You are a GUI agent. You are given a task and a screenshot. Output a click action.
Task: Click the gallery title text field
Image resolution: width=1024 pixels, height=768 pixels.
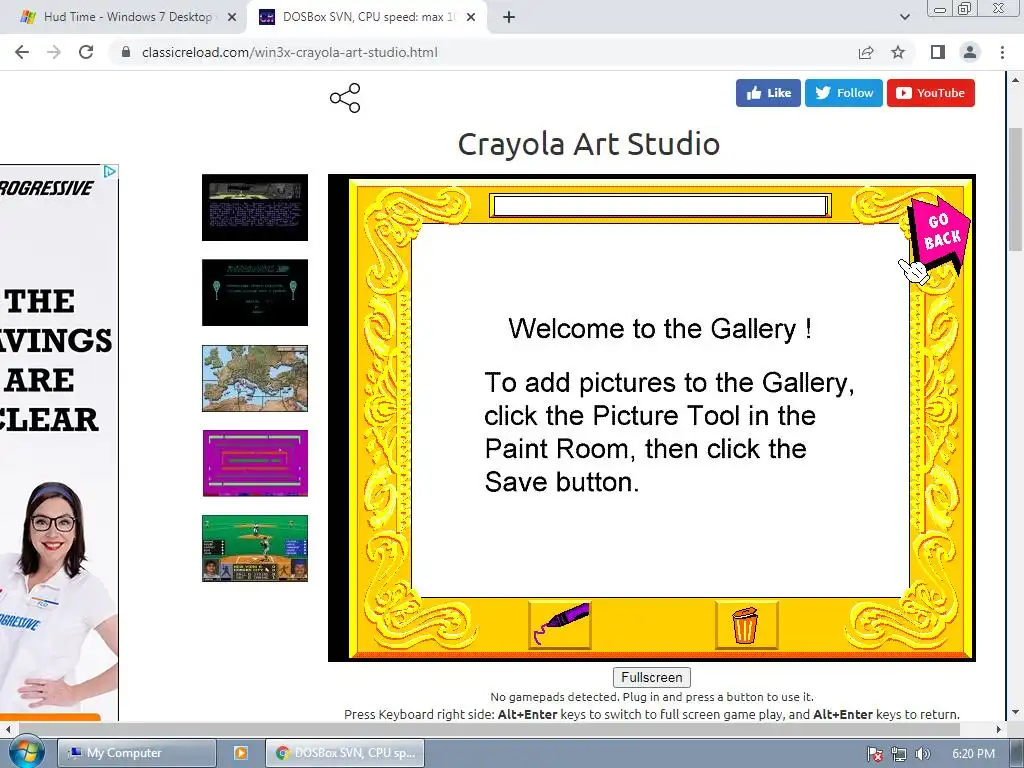pos(660,206)
